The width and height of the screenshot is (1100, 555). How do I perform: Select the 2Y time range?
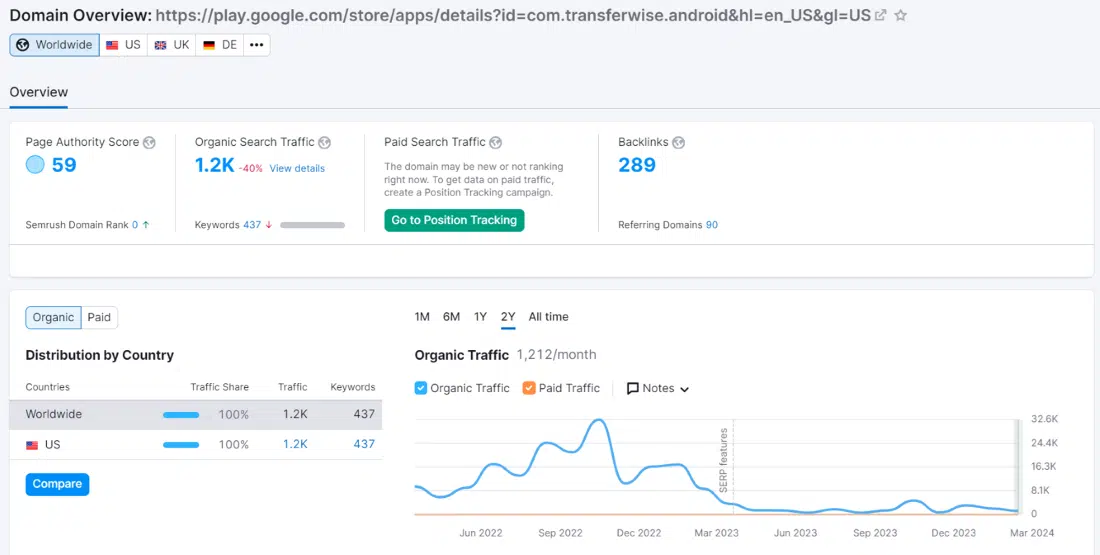point(508,317)
